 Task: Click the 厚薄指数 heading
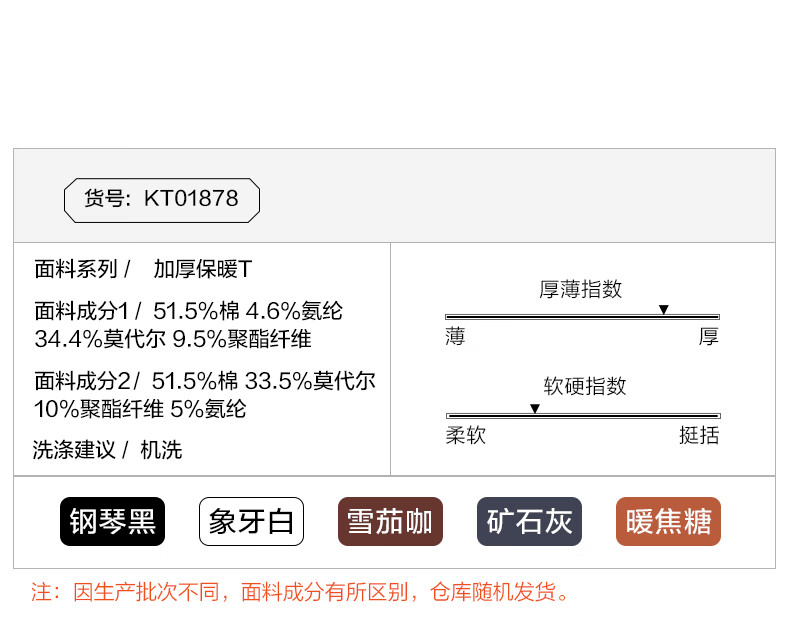(x=581, y=289)
